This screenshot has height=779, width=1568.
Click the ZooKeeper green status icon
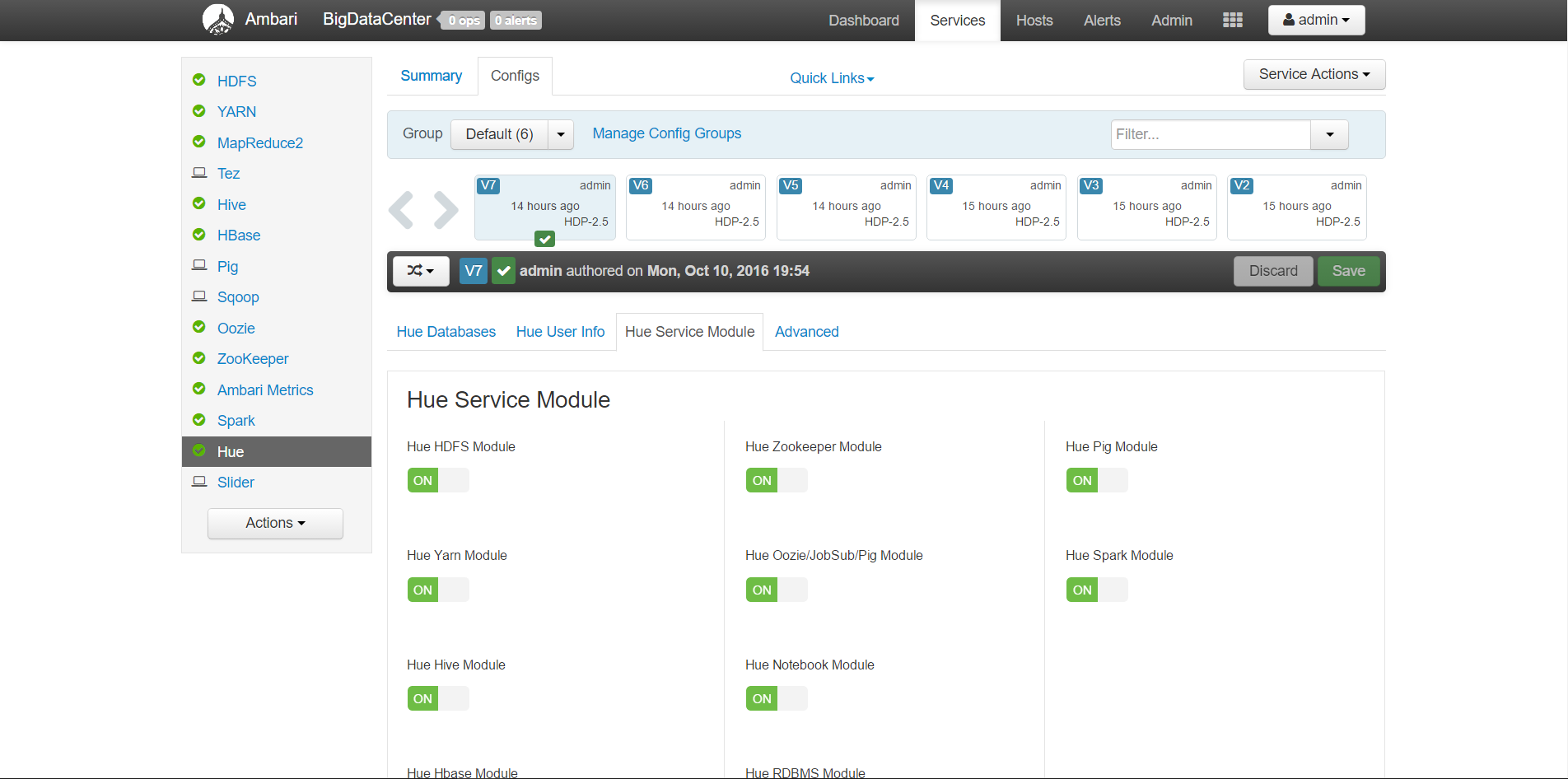(198, 357)
